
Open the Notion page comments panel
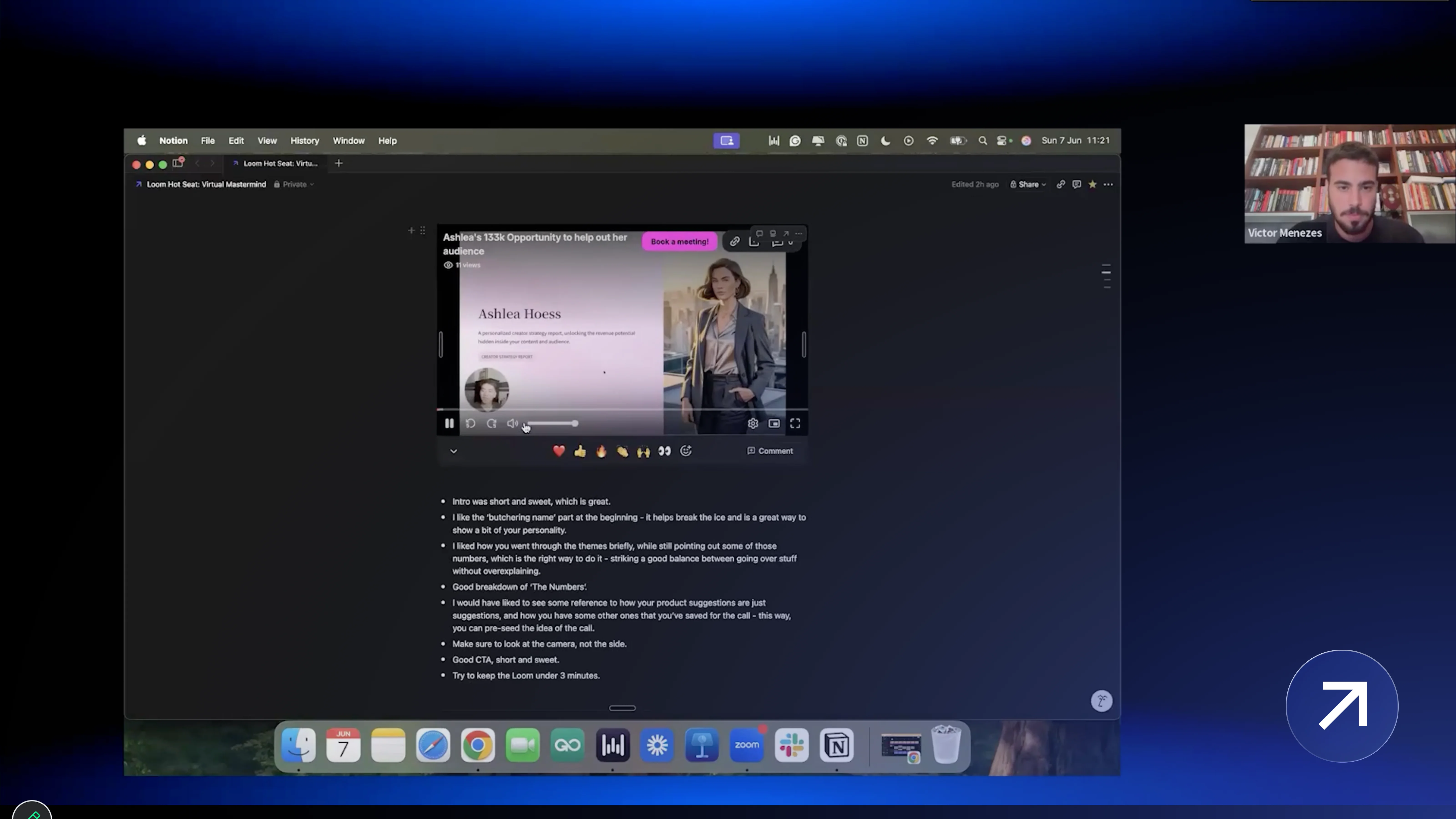(1077, 184)
